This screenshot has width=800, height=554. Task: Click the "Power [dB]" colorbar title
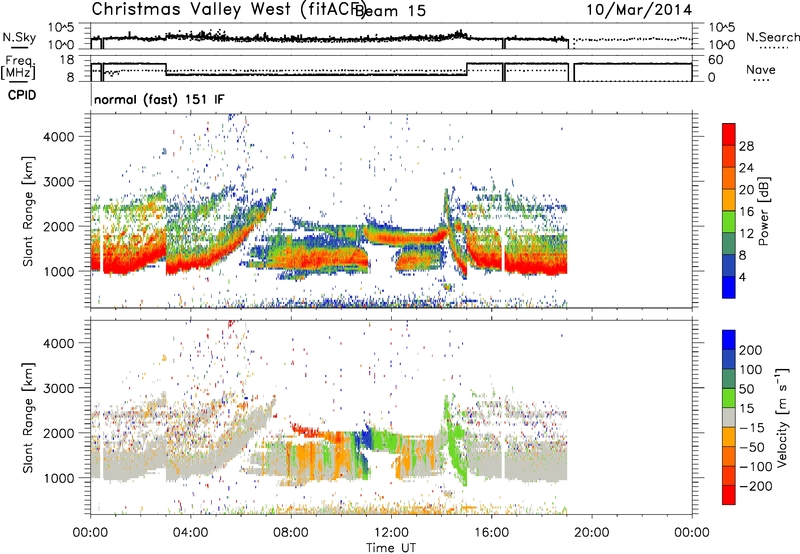pyautogui.click(x=763, y=211)
